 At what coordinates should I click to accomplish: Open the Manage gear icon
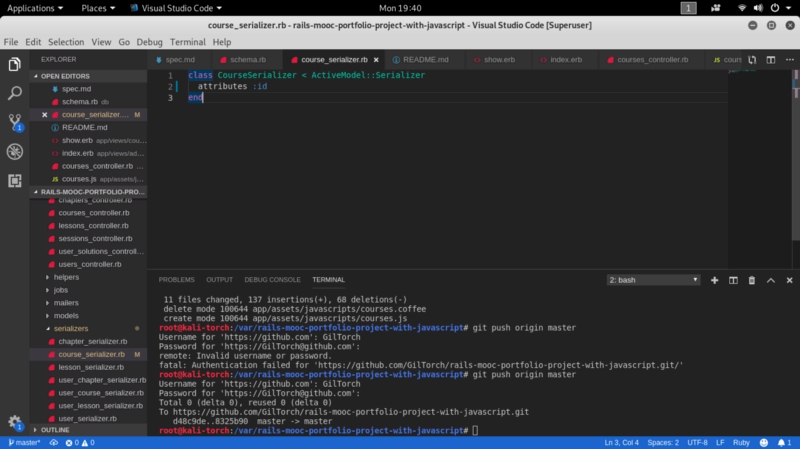tap(14, 422)
